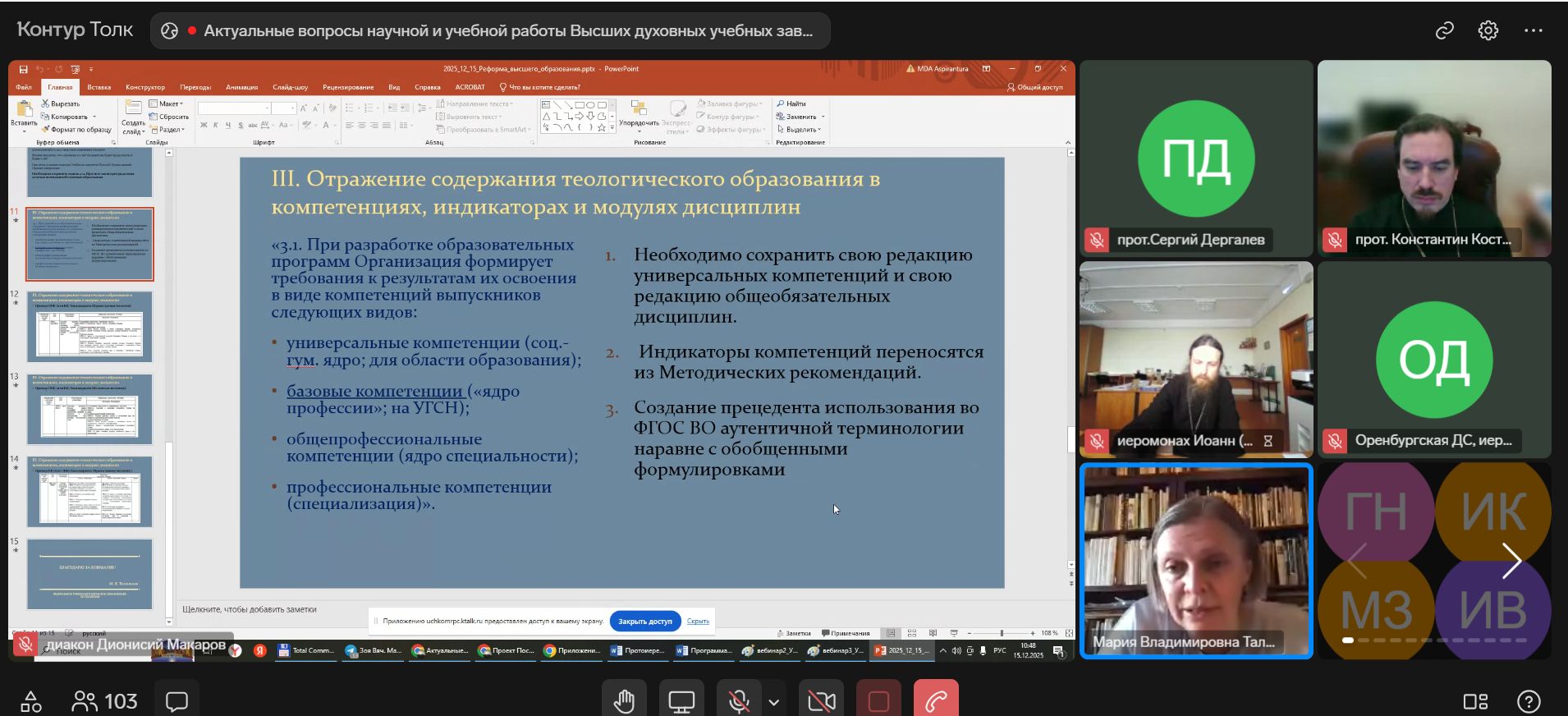
Task: Unmute the microphone
Action: click(x=738, y=701)
